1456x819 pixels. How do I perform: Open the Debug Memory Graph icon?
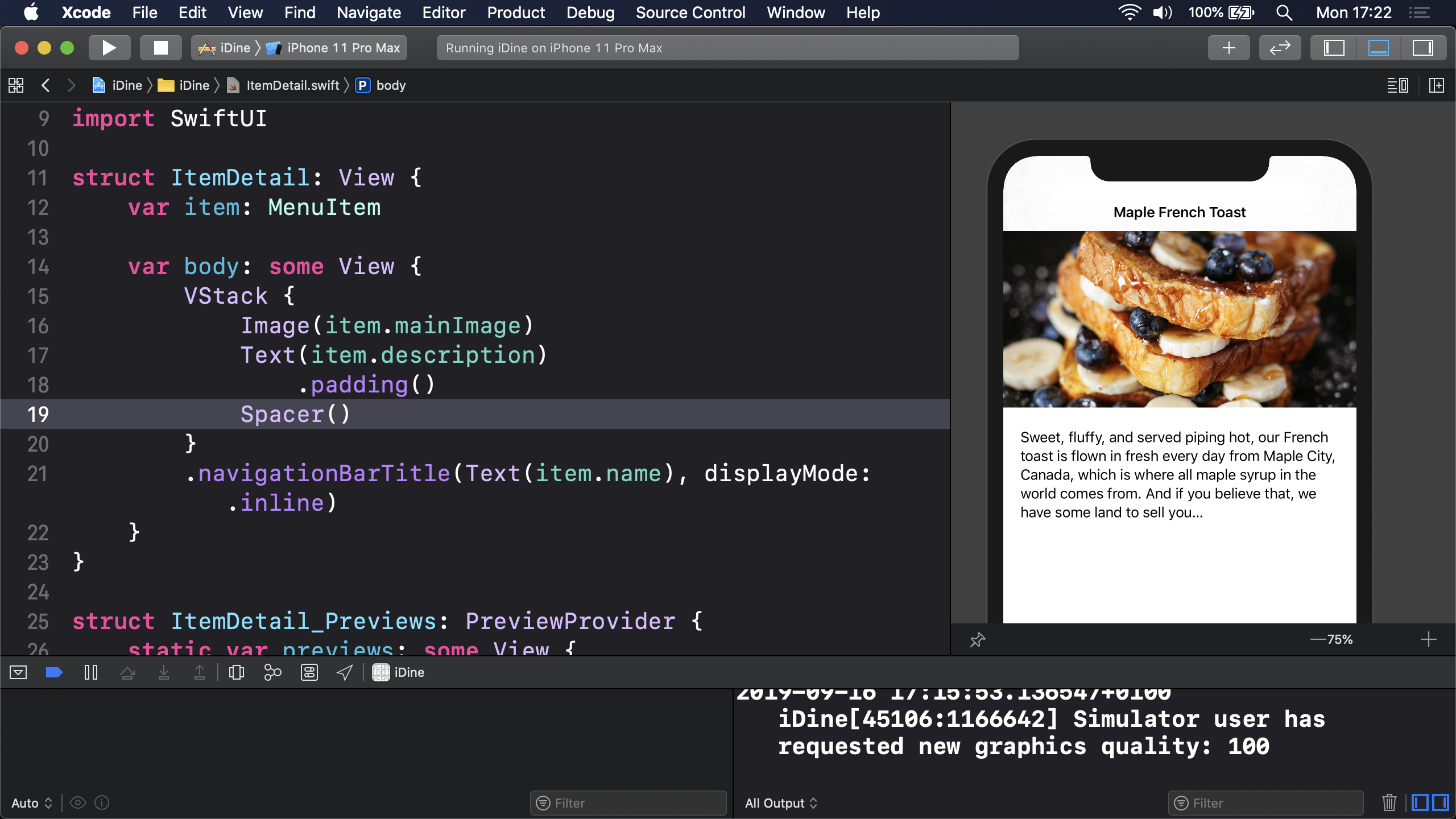(272, 673)
